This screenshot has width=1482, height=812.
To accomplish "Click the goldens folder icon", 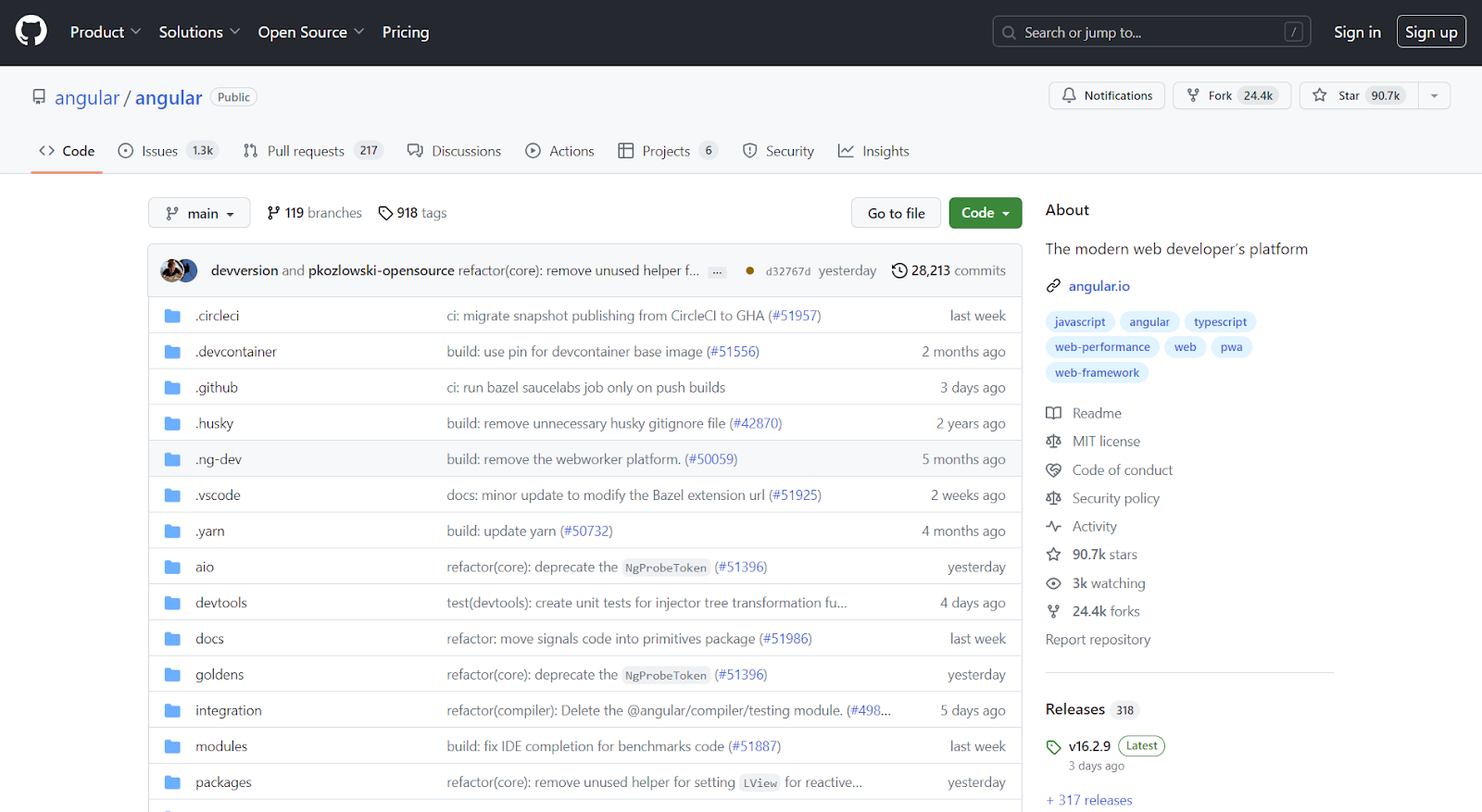I will coord(172,675).
